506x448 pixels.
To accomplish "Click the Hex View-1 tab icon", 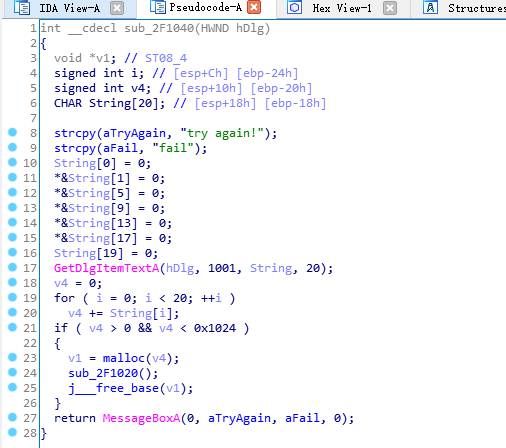I will click(x=295, y=8).
